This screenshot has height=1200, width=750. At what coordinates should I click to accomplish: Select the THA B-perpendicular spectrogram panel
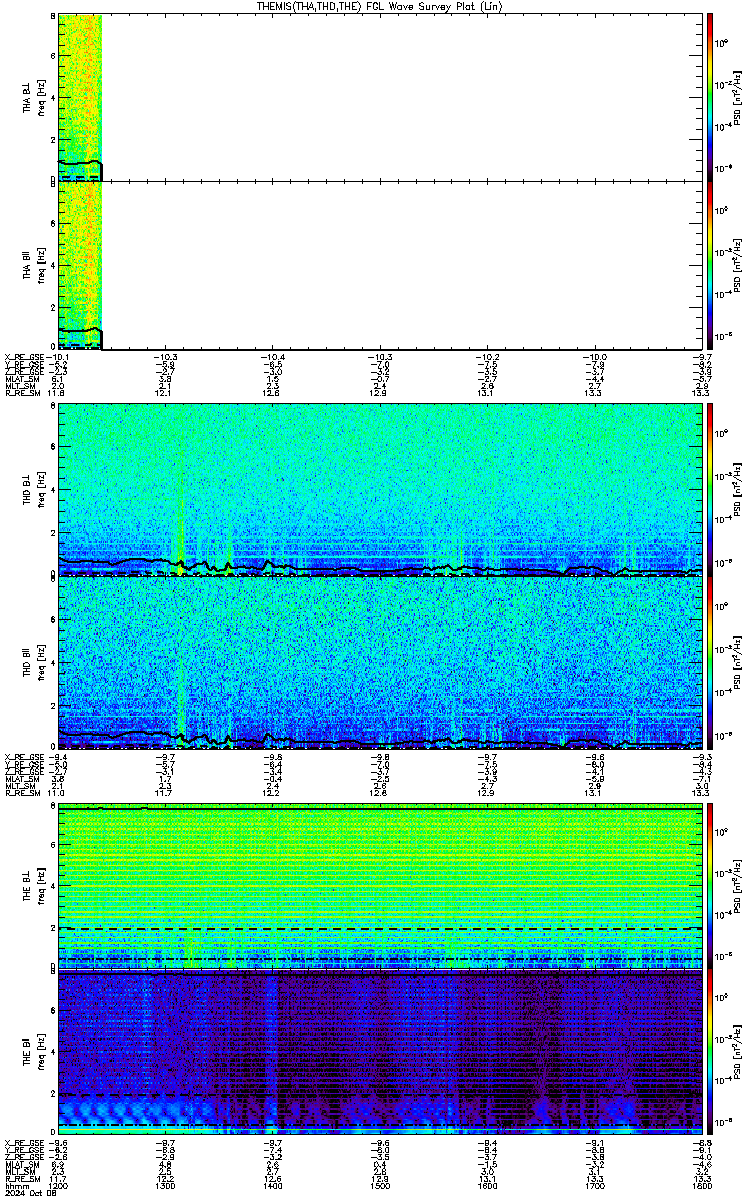click(378, 97)
